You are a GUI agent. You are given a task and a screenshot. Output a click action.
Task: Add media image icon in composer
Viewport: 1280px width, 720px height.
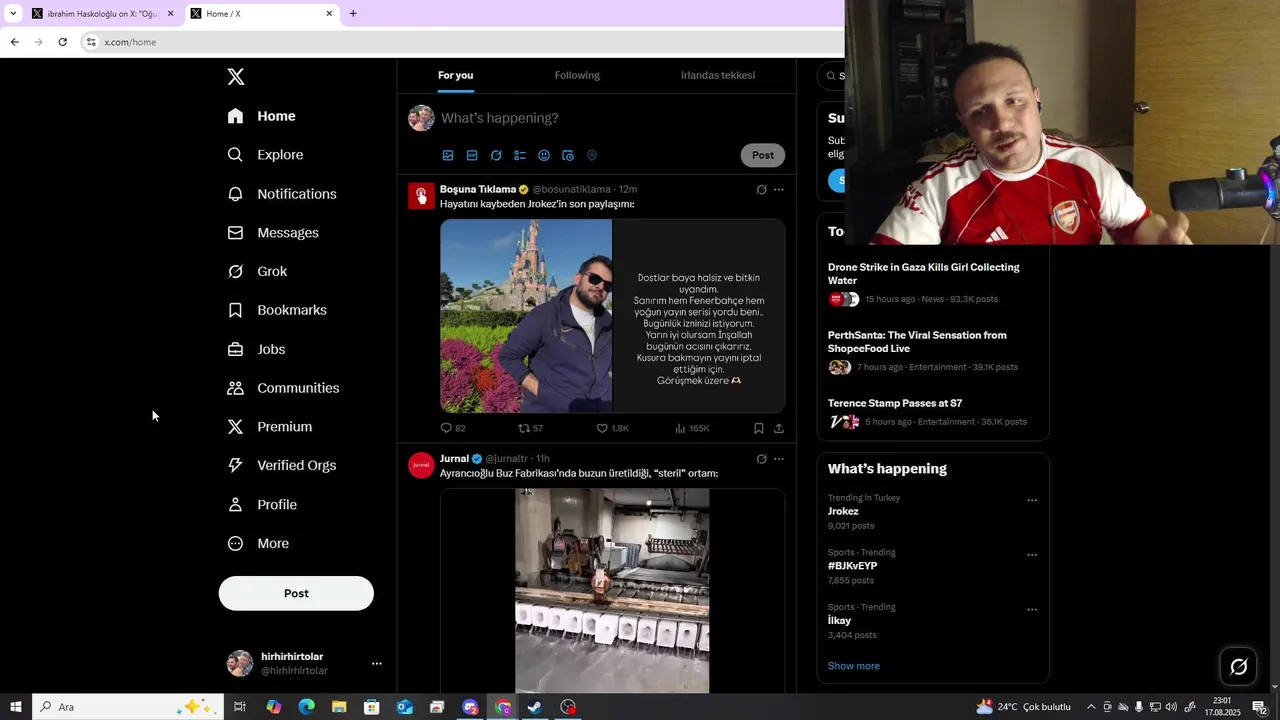448,155
